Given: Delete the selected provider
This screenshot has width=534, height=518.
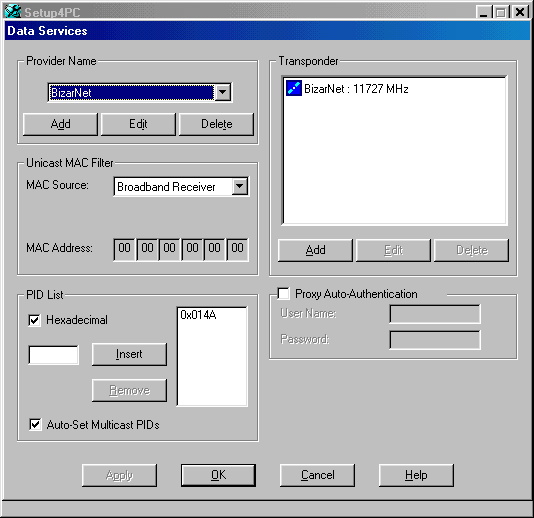Looking at the screenshot, I should pyautogui.click(x=217, y=124).
